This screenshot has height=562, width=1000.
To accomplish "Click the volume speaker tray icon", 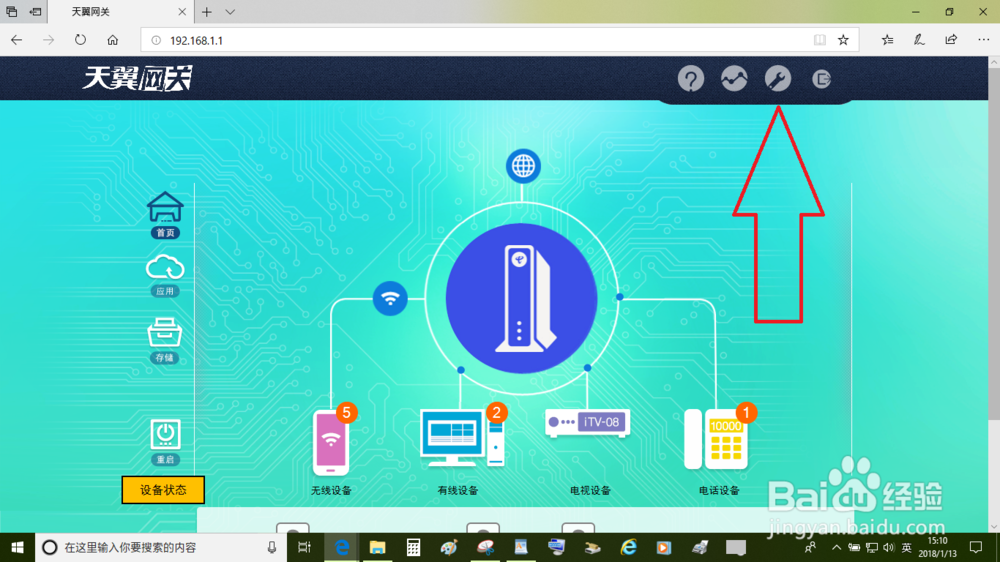I will coord(889,547).
